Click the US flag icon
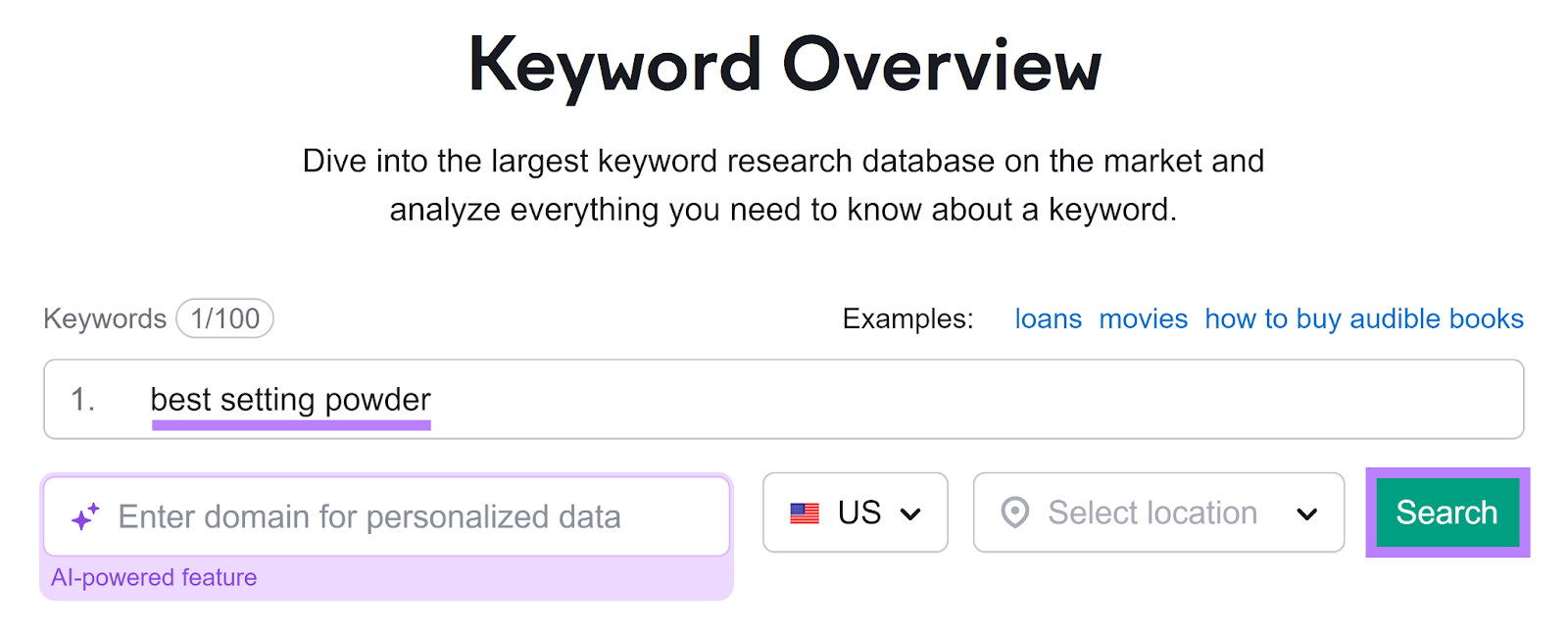The height and width of the screenshot is (635, 1568). [x=804, y=512]
